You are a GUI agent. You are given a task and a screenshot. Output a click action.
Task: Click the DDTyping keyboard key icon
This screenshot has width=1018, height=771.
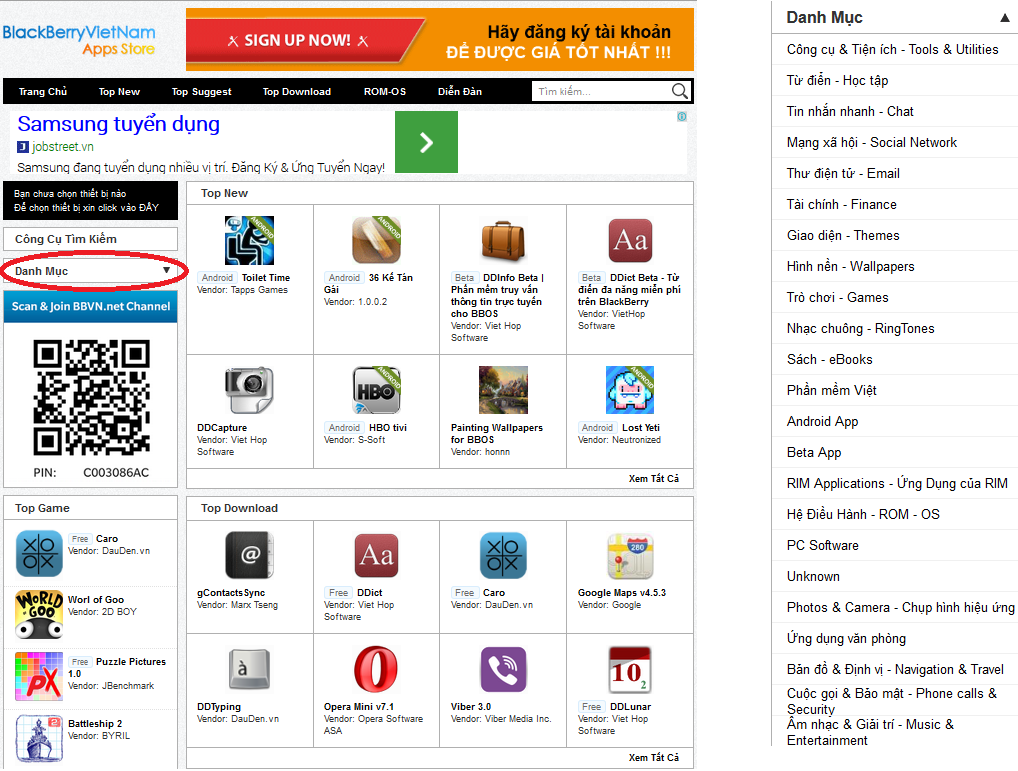click(249, 669)
